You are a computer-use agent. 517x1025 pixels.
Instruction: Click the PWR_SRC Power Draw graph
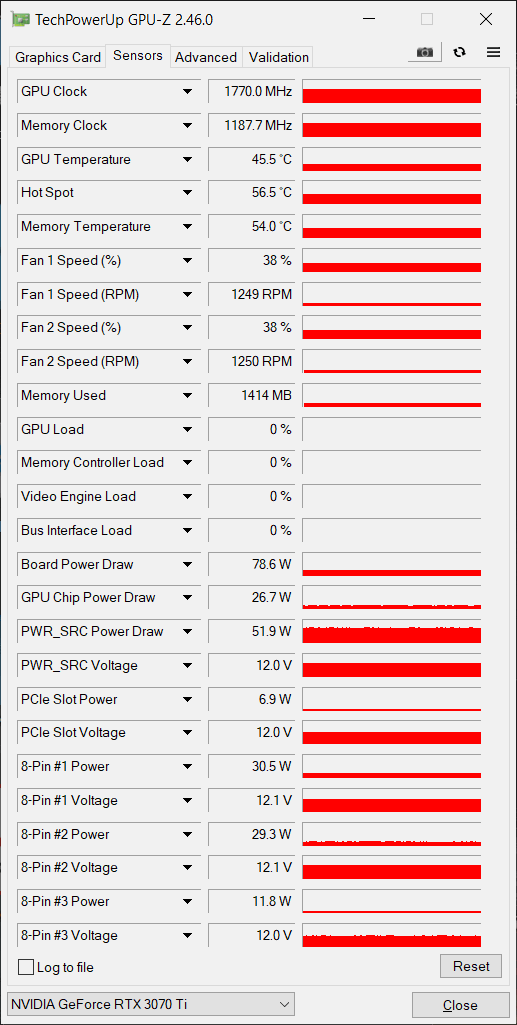pyautogui.click(x=392, y=631)
